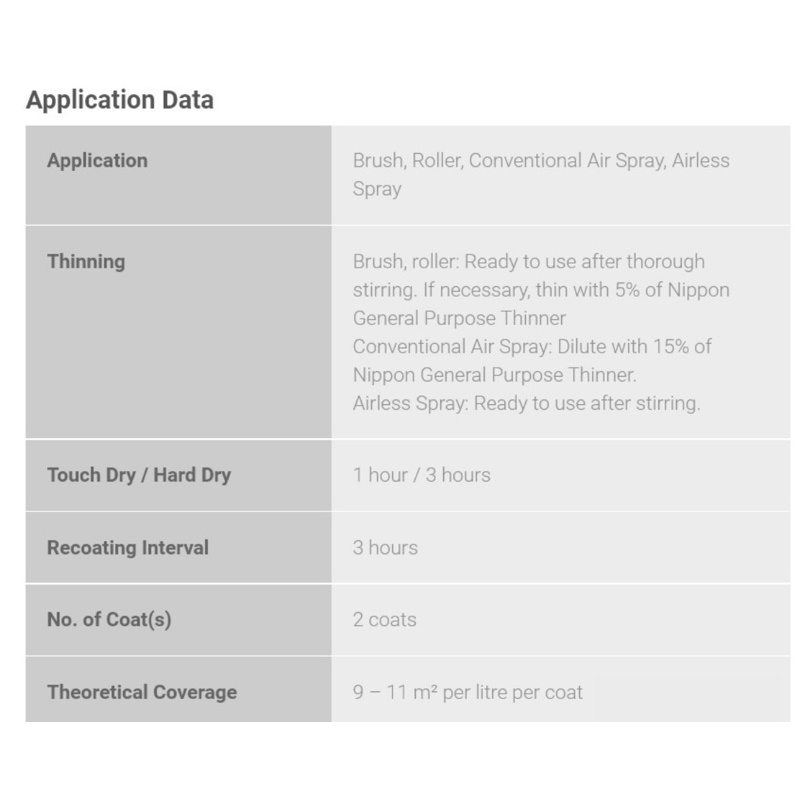
Task: Select the No. of Coat(s) label
Action: pos(109,619)
